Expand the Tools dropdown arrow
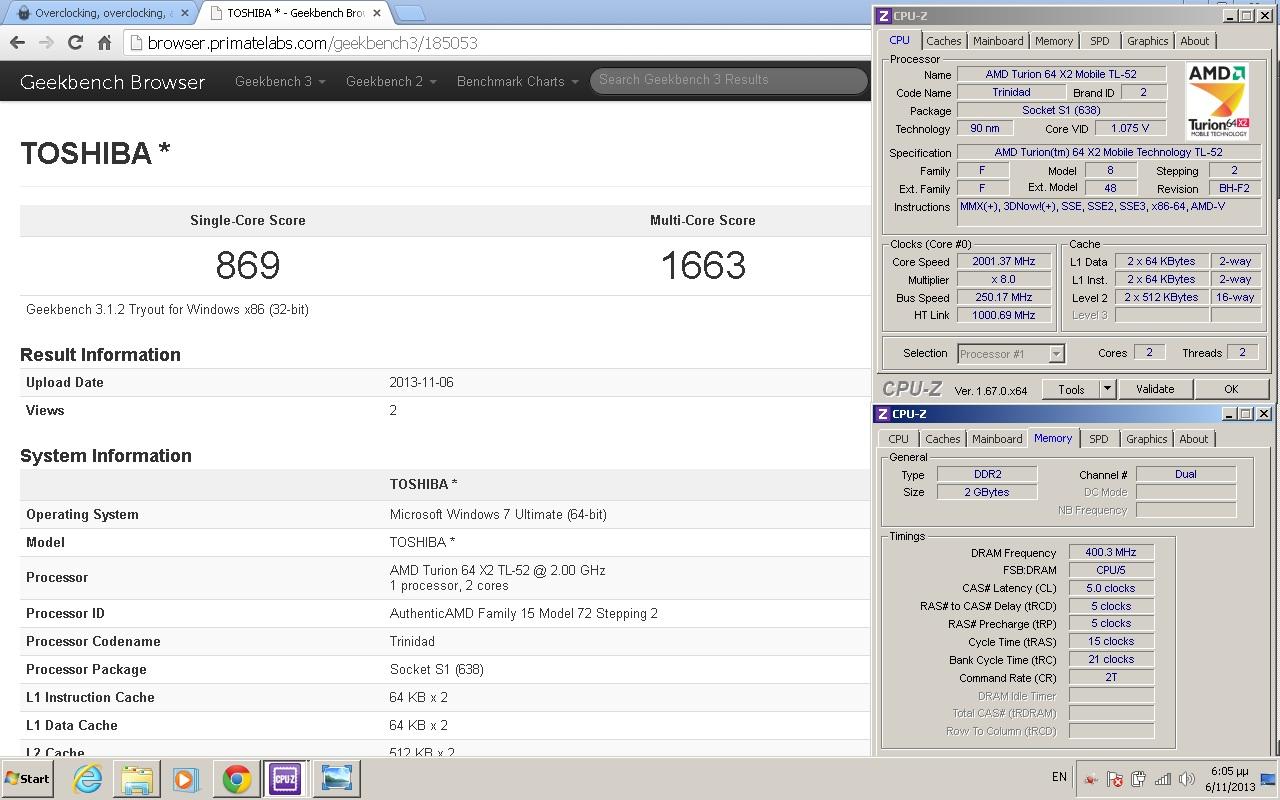 tap(1107, 389)
